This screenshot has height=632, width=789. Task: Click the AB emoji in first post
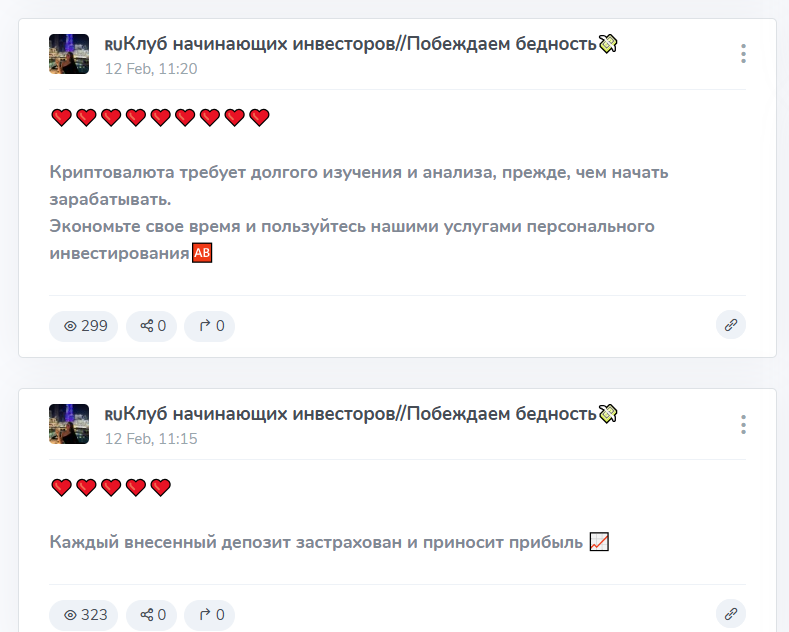click(202, 254)
